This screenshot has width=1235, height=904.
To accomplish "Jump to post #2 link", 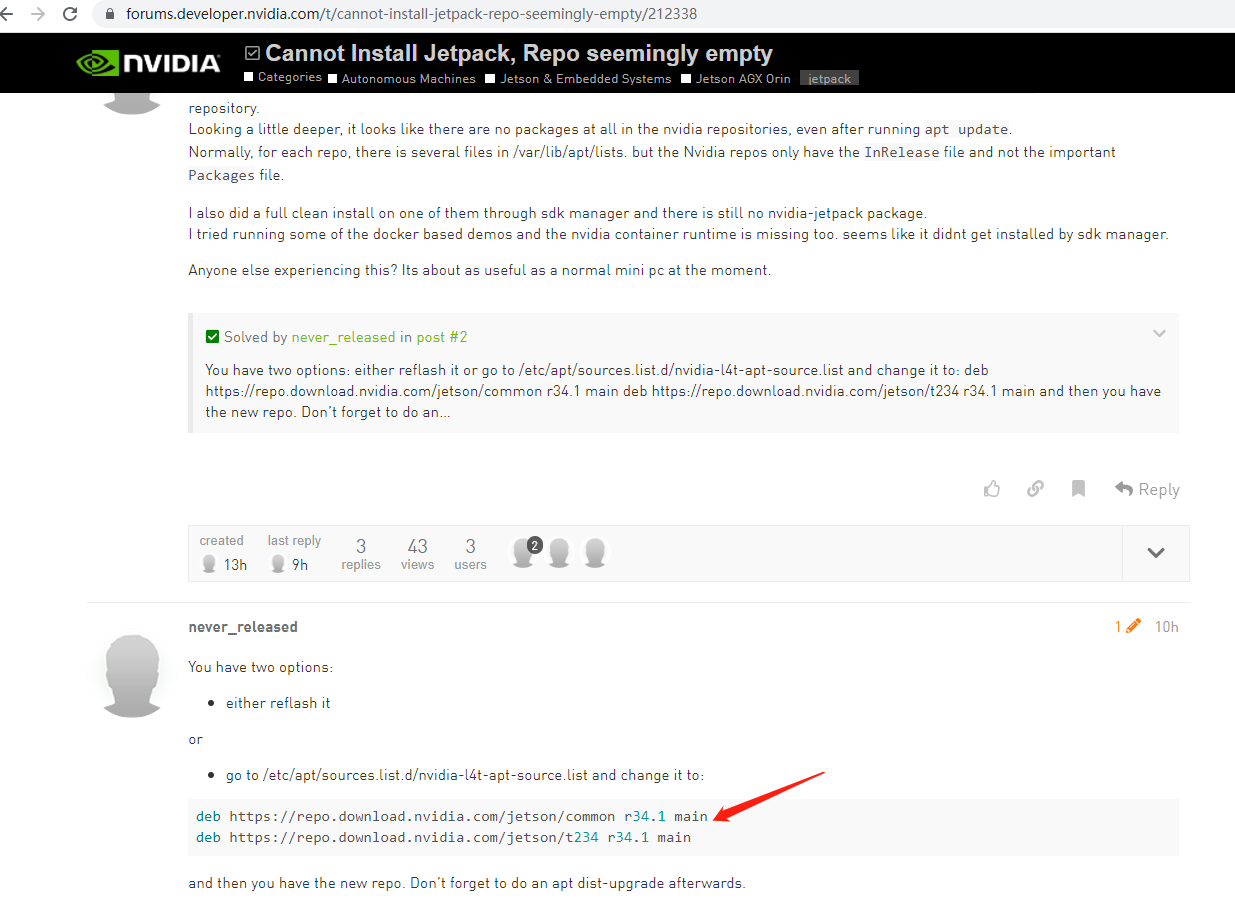I will coord(442,337).
